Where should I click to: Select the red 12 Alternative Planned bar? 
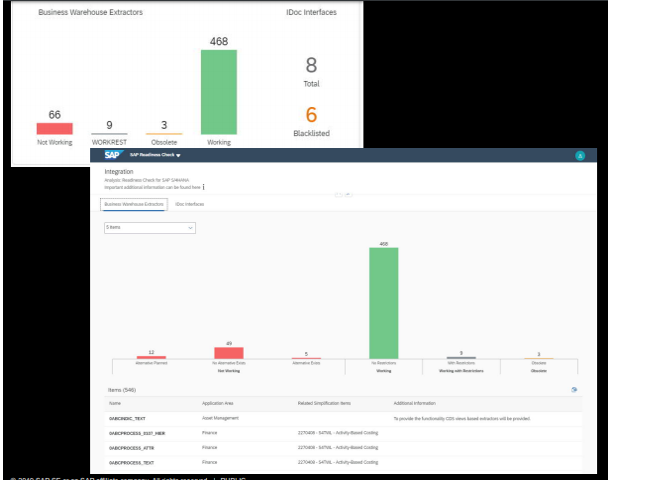[x=151, y=357]
